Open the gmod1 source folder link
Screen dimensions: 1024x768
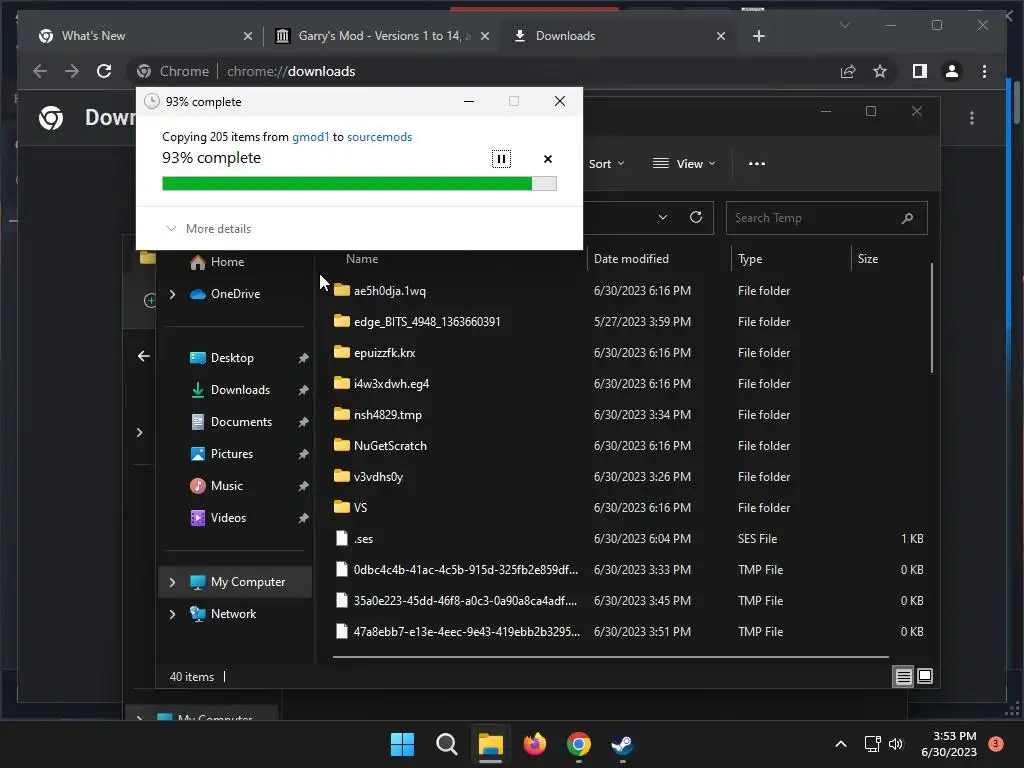point(310,136)
